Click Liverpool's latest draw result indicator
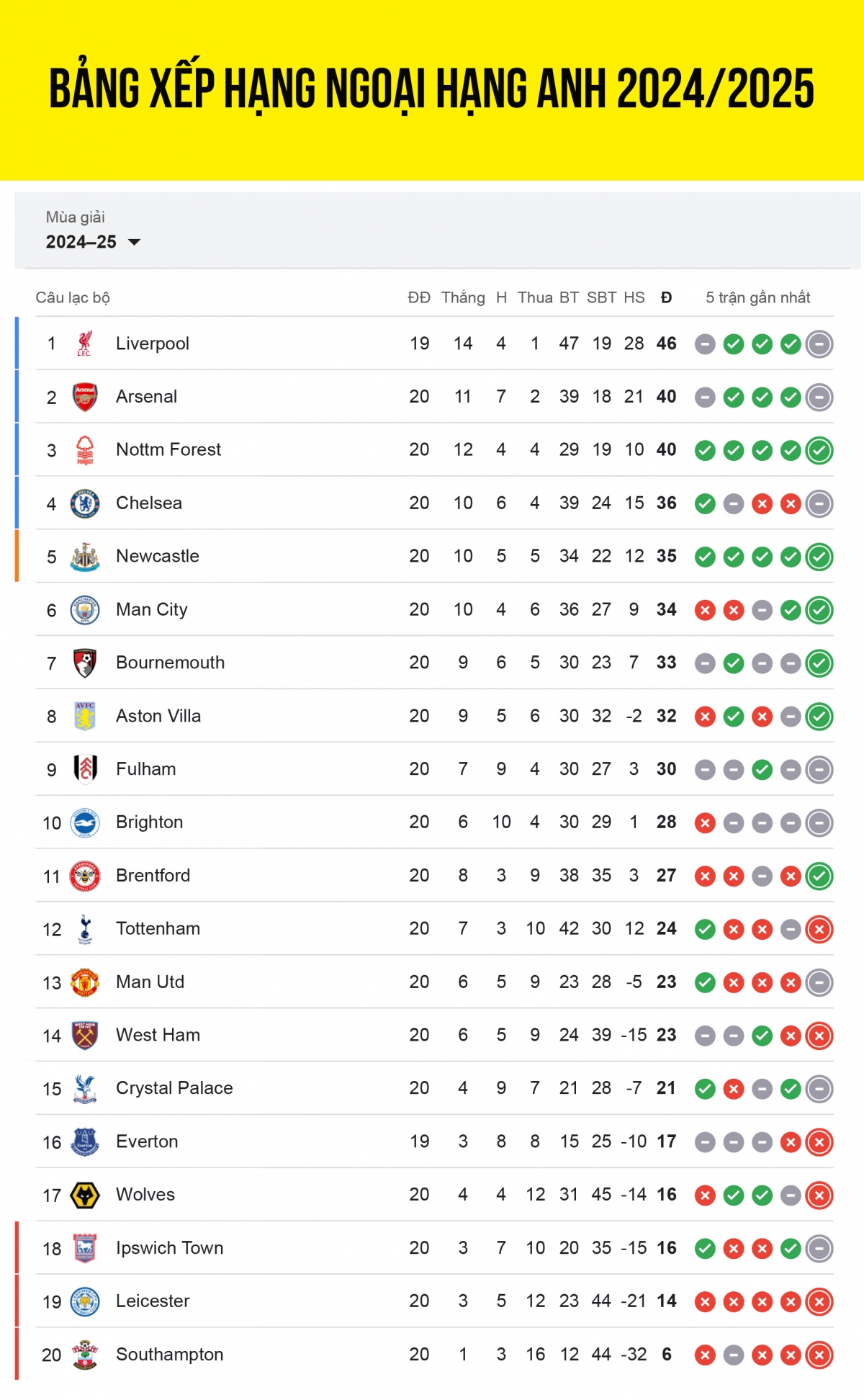This screenshot has height=1400, width=864. coord(819,344)
